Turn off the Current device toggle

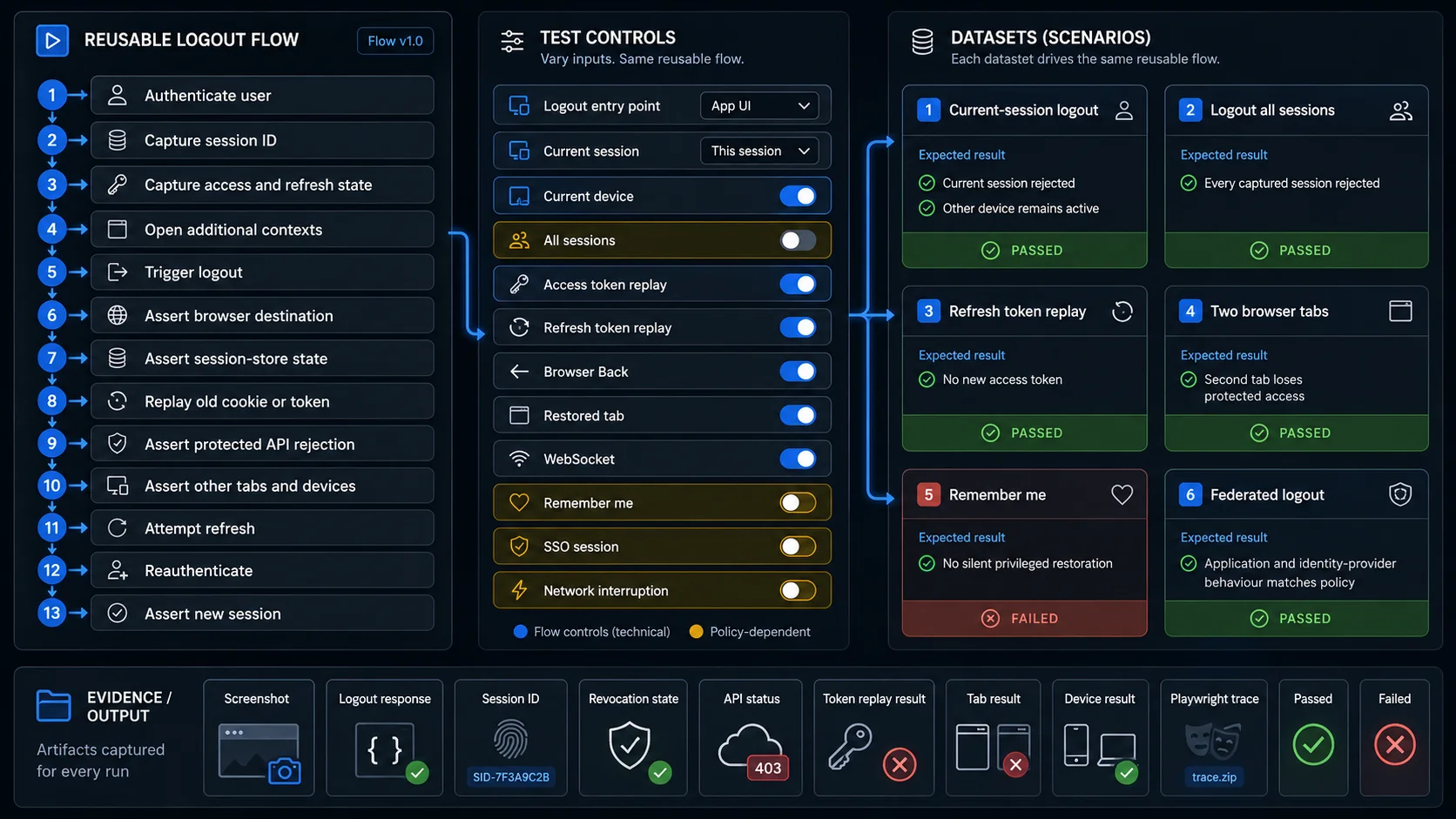[798, 197]
